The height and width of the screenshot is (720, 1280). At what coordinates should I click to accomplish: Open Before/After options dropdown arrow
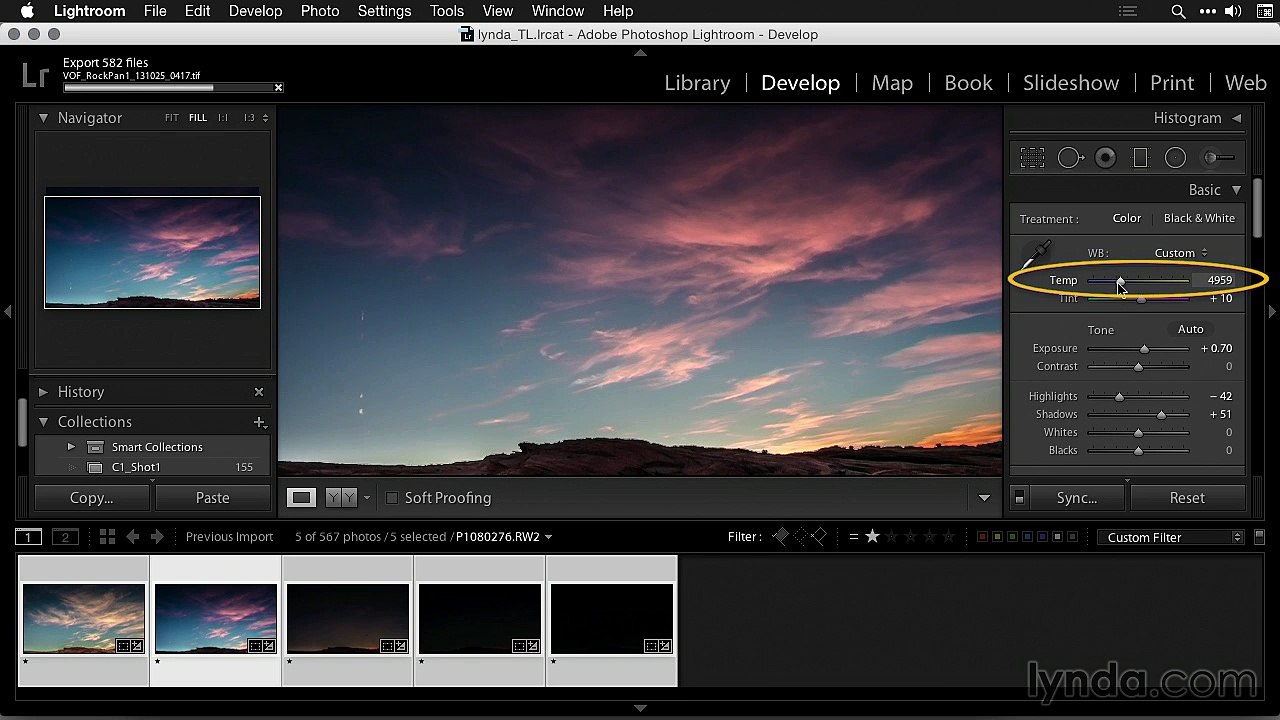(367, 498)
